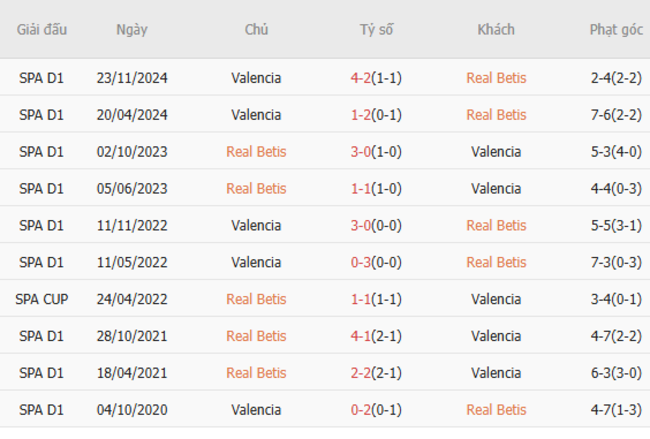Click Real Betis in the 04/10/2020 match

496,410
